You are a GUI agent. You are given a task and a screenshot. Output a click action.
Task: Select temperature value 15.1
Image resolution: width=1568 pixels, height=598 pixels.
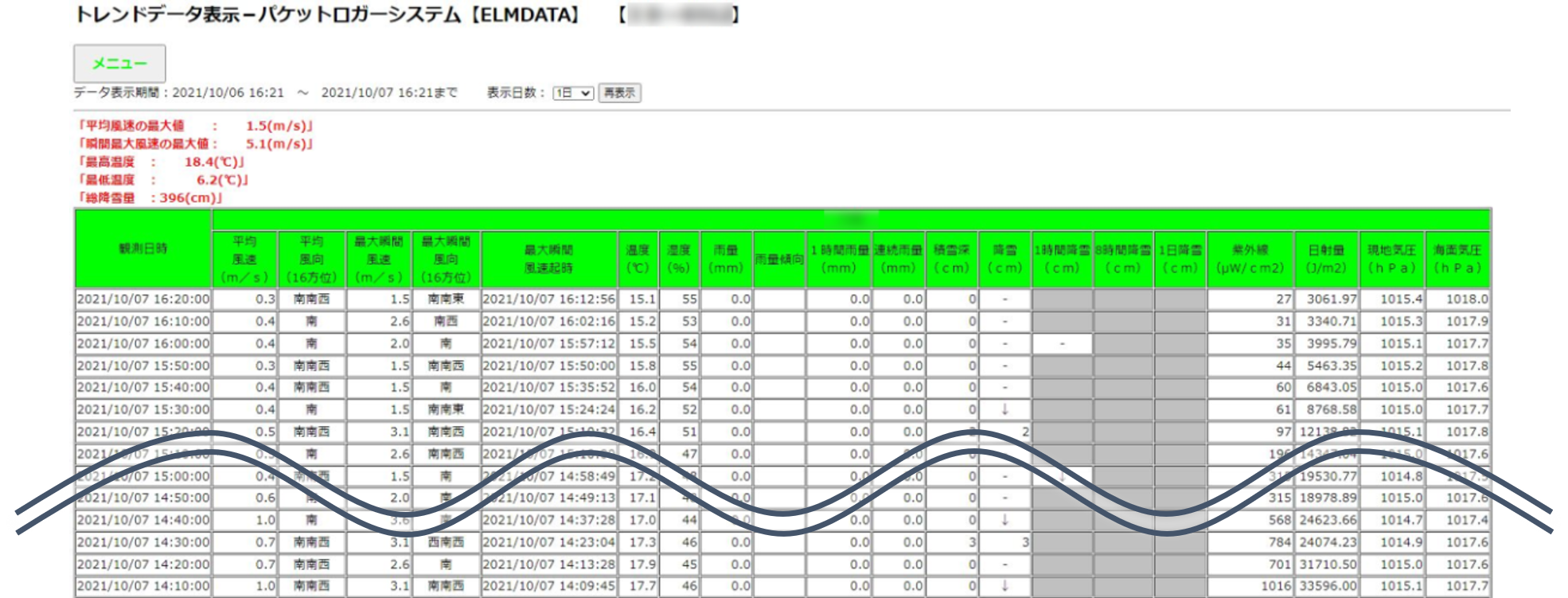(x=638, y=299)
